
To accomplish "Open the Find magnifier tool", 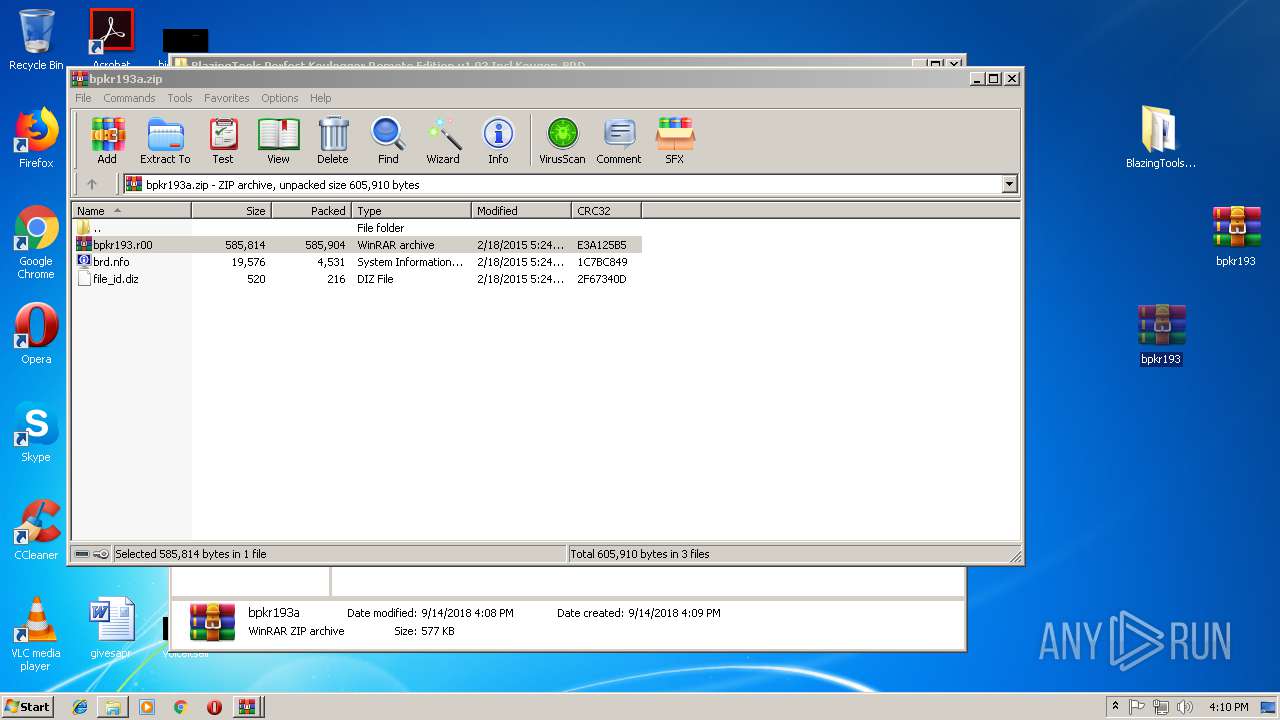I will coord(388,140).
